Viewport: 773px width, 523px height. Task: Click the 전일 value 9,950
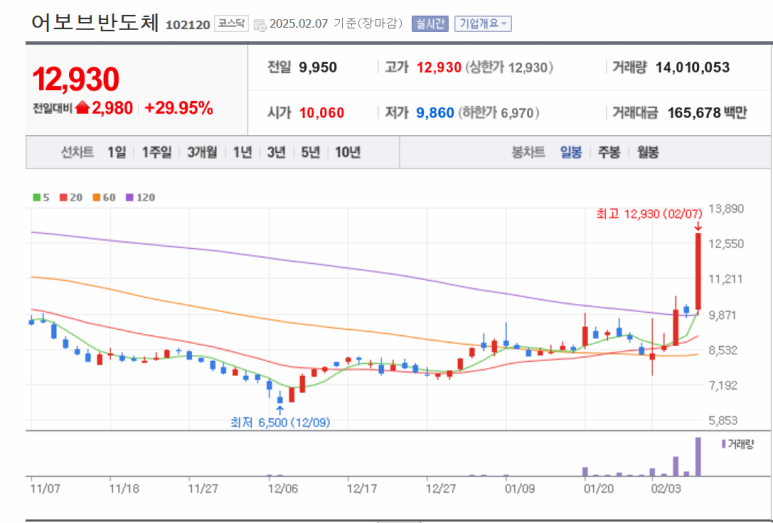[x=318, y=68]
